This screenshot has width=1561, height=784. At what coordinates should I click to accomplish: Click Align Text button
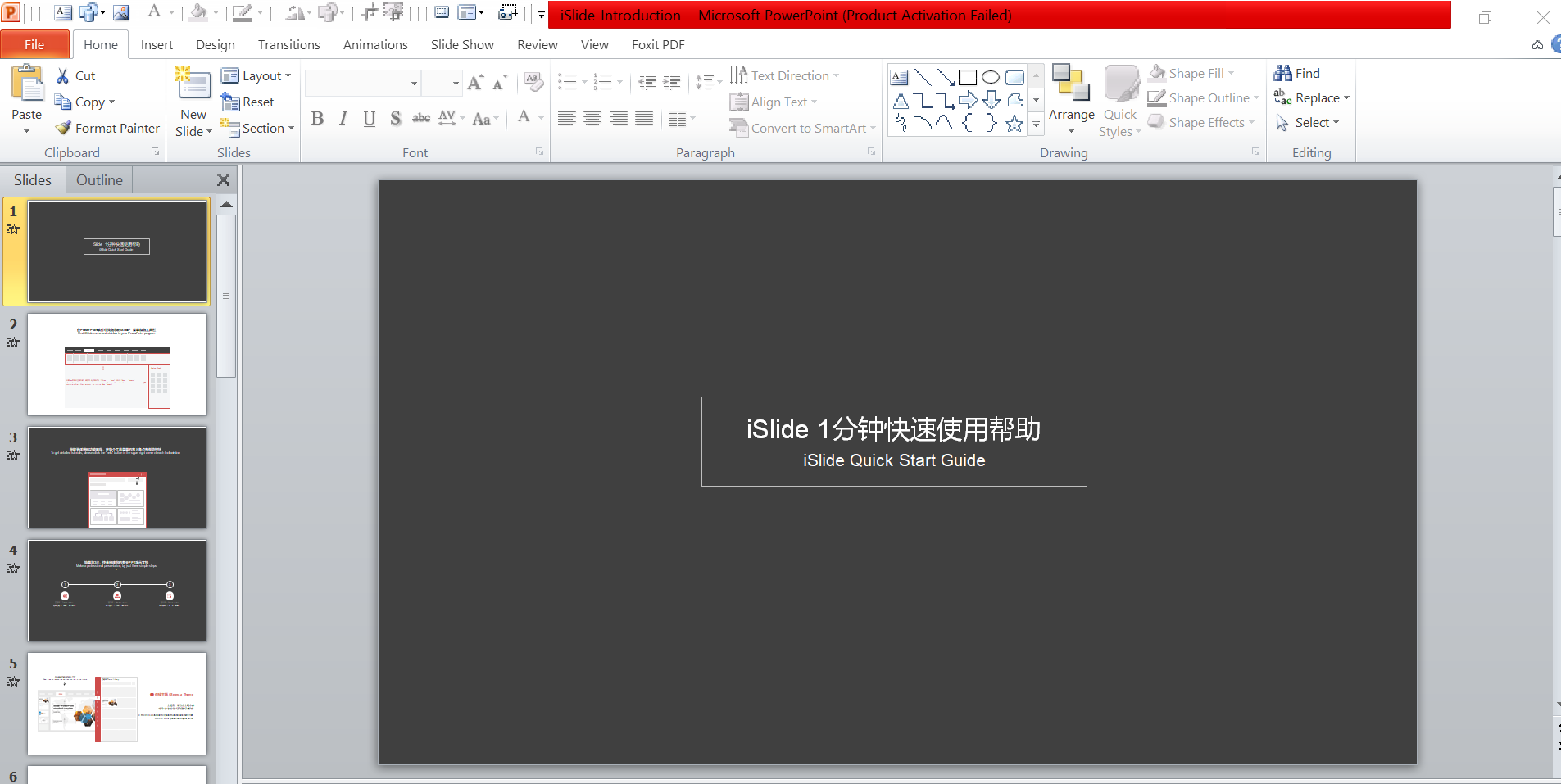click(774, 102)
